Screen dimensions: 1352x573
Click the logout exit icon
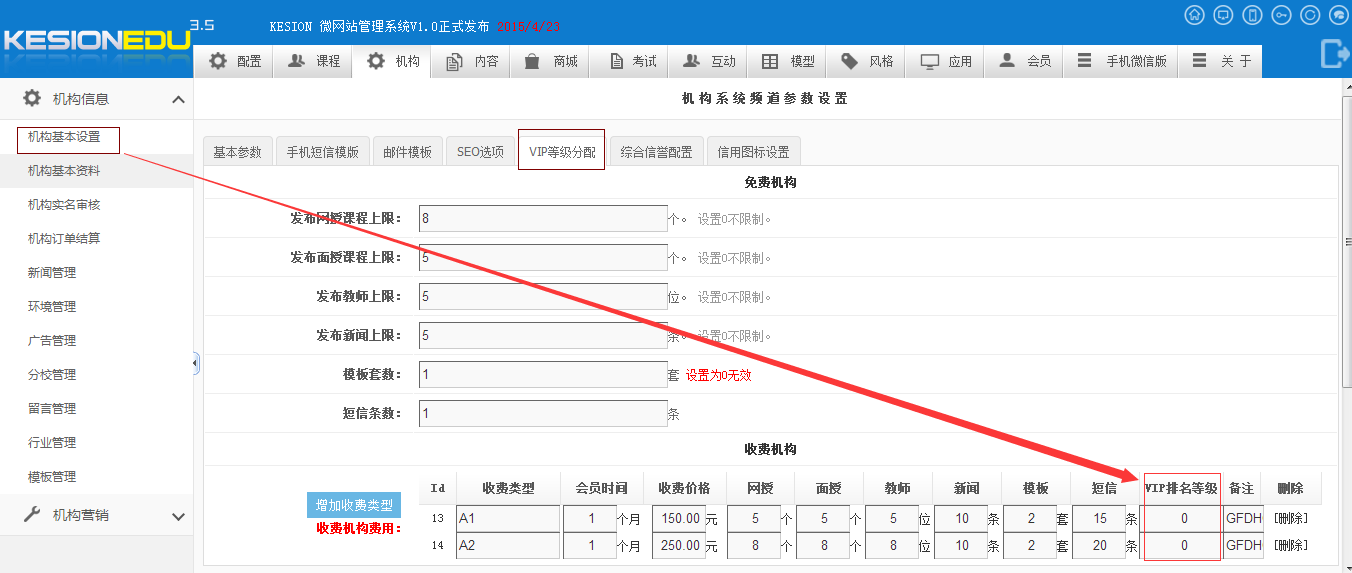[x=1334, y=53]
